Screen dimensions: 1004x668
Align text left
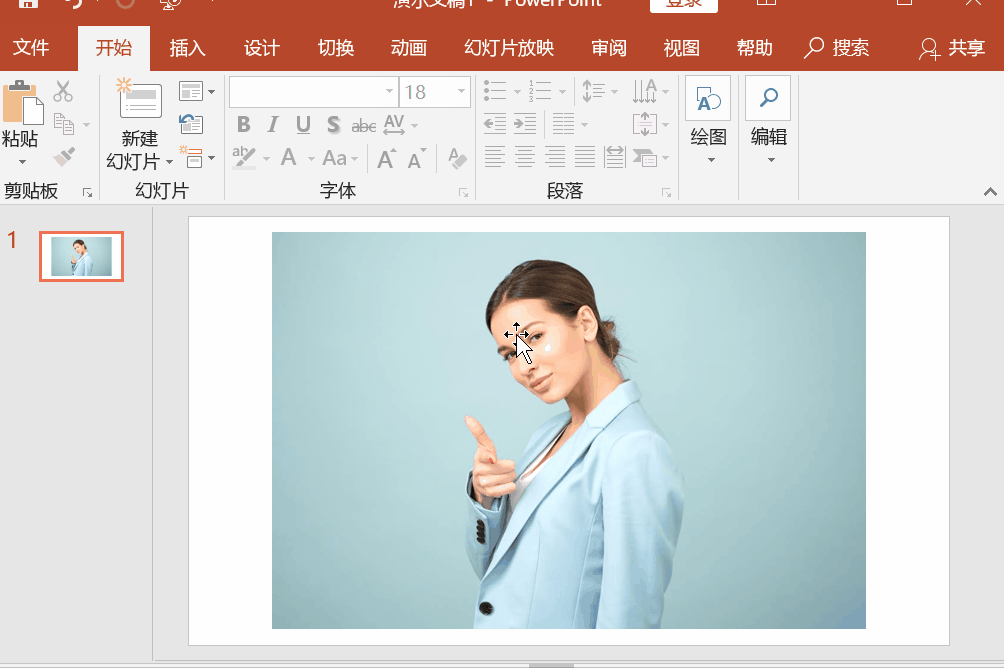coord(494,156)
